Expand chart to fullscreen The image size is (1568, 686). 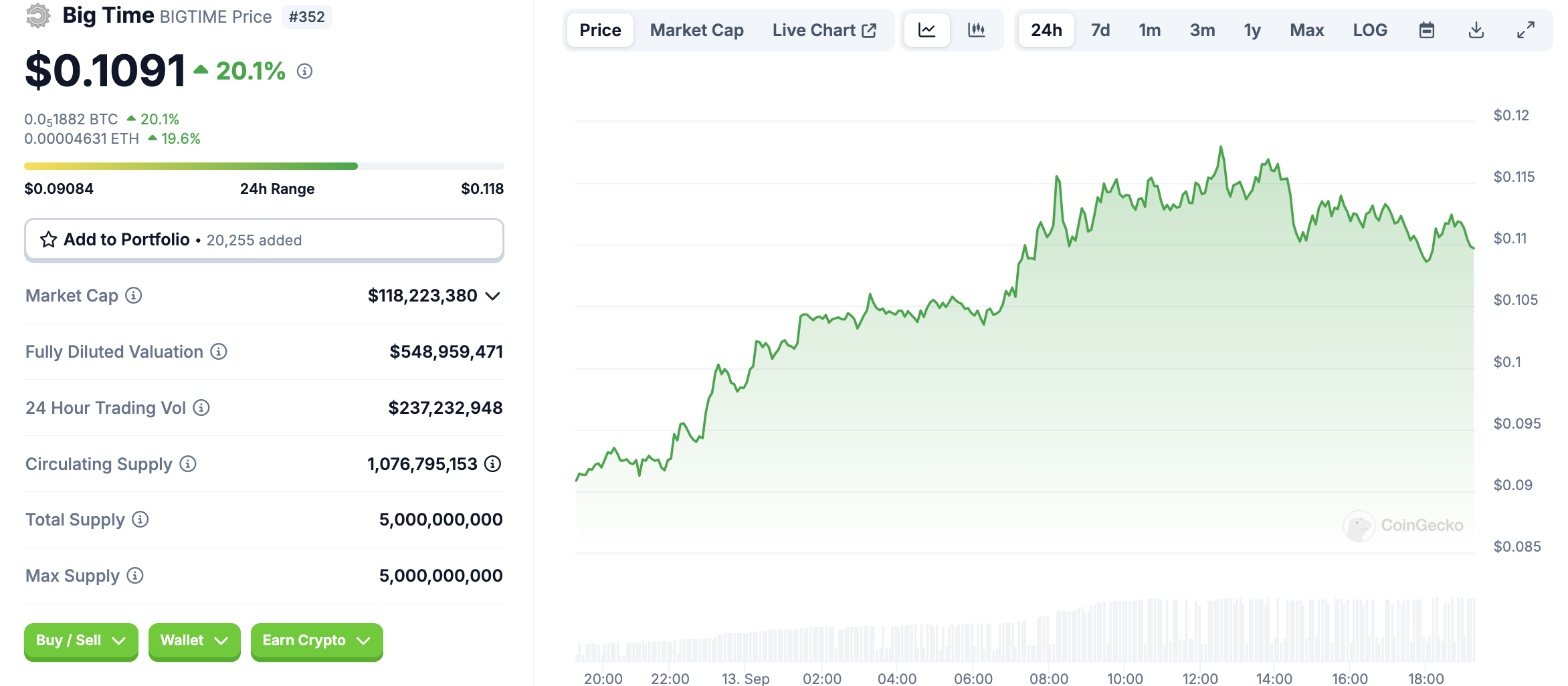[1525, 30]
